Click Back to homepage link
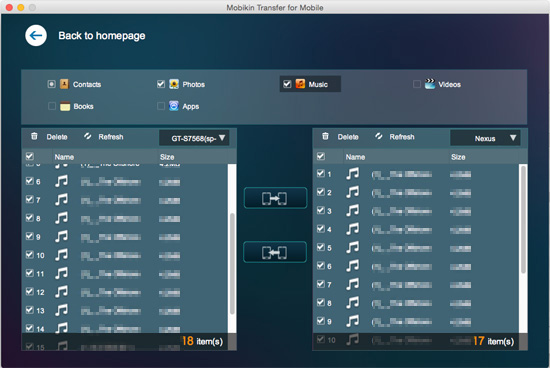The image size is (550, 368). [102, 36]
